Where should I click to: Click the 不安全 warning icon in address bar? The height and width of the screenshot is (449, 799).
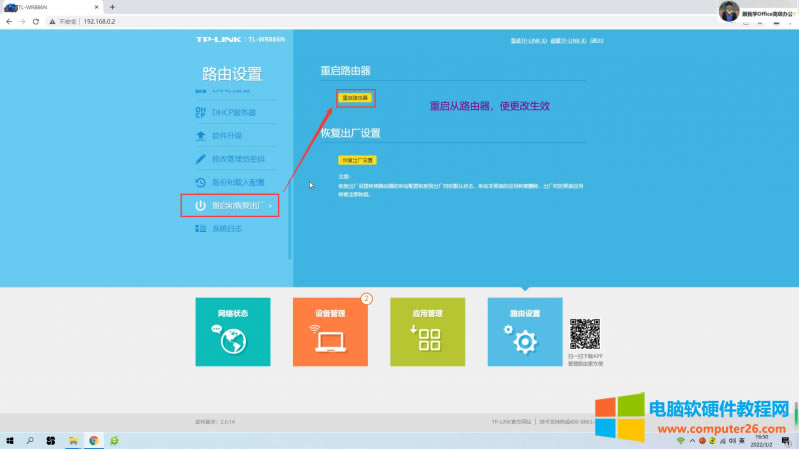[x=52, y=21]
